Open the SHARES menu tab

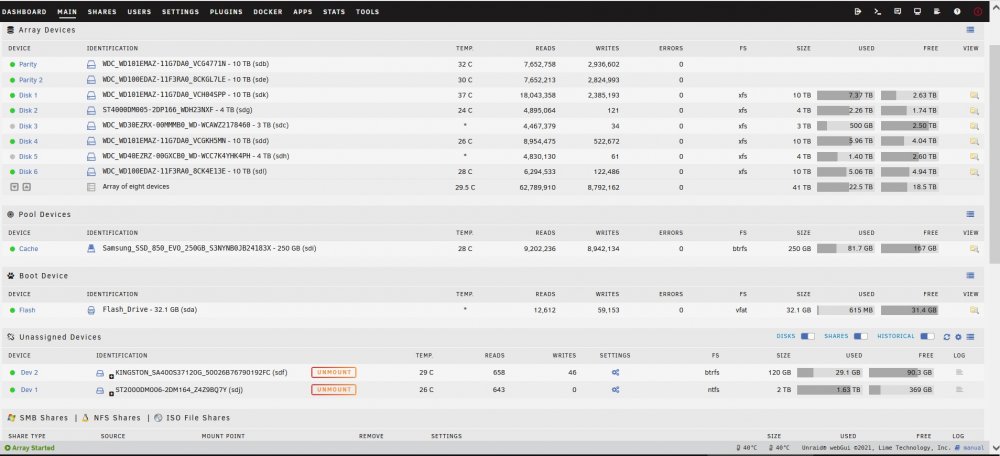[102, 11]
